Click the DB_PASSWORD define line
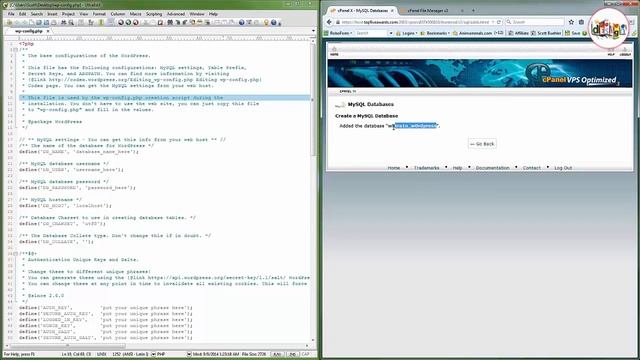The image size is (640, 360). 77,188
